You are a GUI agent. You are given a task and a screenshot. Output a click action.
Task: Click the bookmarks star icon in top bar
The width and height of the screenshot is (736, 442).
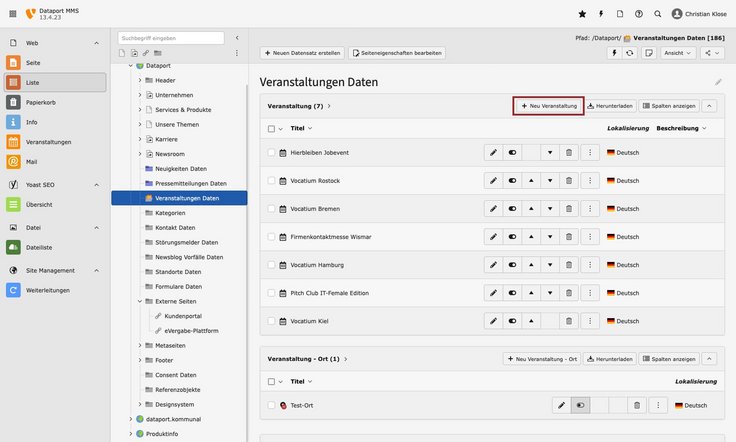(583, 14)
